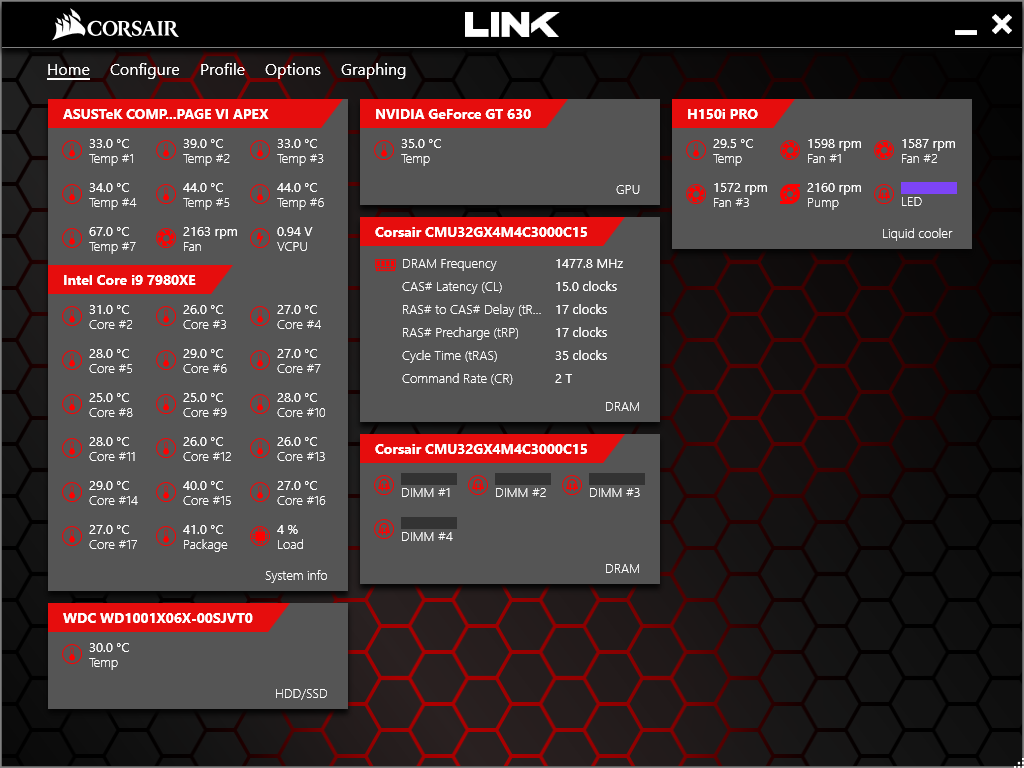Click the Core #15 thermometer icon

click(x=166, y=492)
